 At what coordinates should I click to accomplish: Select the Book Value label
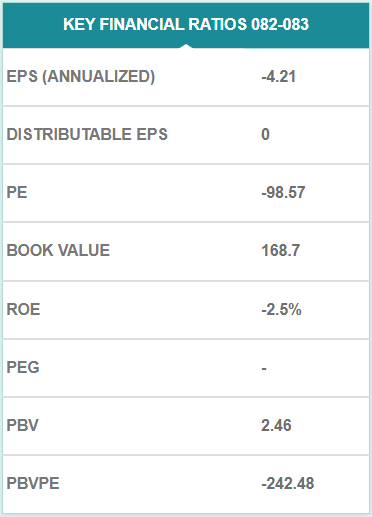pyautogui.click(x=58, y=250)
